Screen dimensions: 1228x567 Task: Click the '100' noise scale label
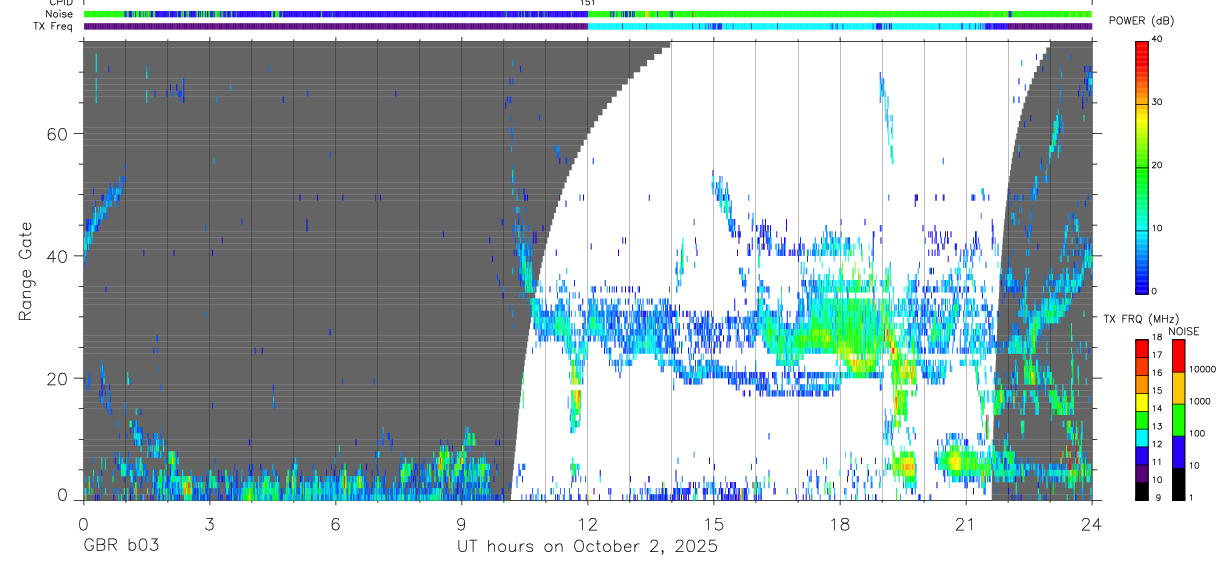pos(1196,433)
